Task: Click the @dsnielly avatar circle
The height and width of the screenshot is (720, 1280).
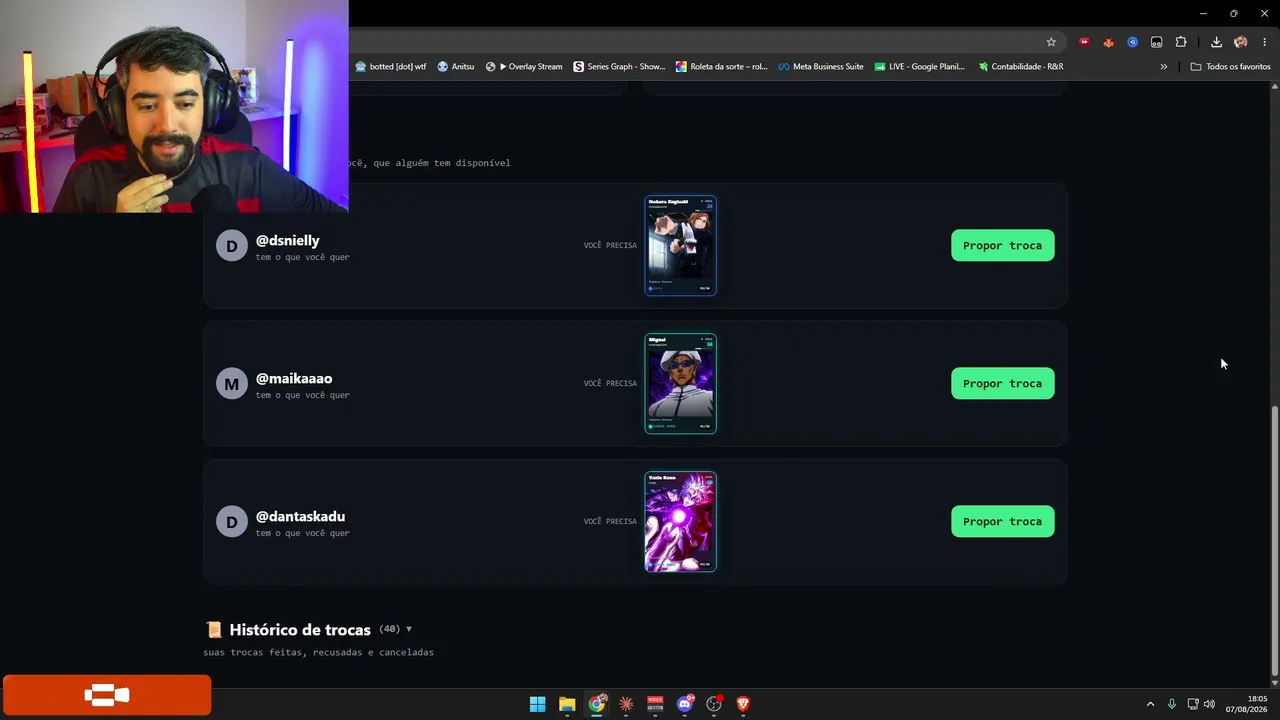Action: pyautogui.click(x=231, y=246)
